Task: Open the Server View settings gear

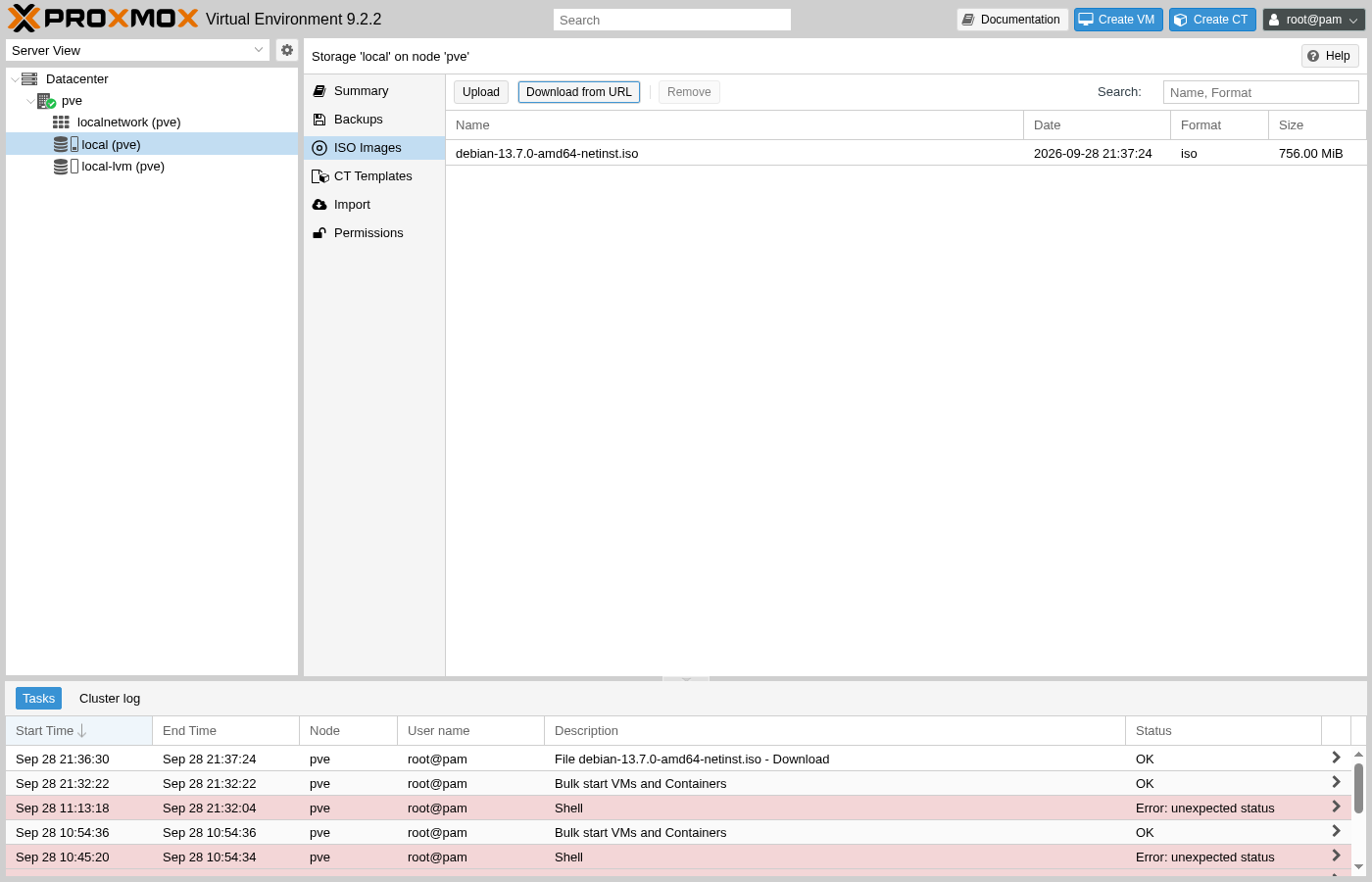Action: tap(287, 50)
